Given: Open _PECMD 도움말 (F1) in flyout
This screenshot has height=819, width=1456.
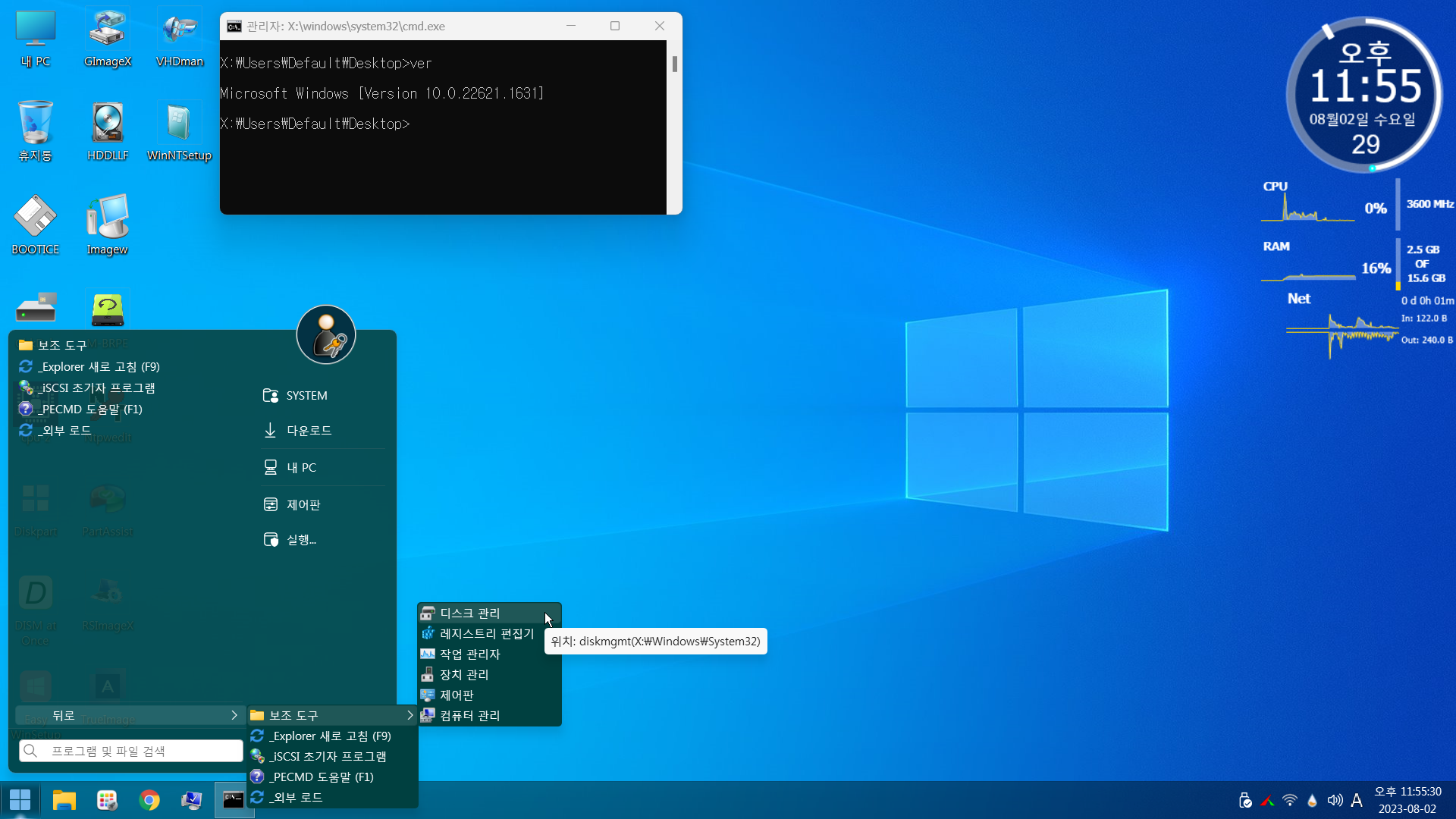Looking at the screenshot, I should click(x=333, y=777).
